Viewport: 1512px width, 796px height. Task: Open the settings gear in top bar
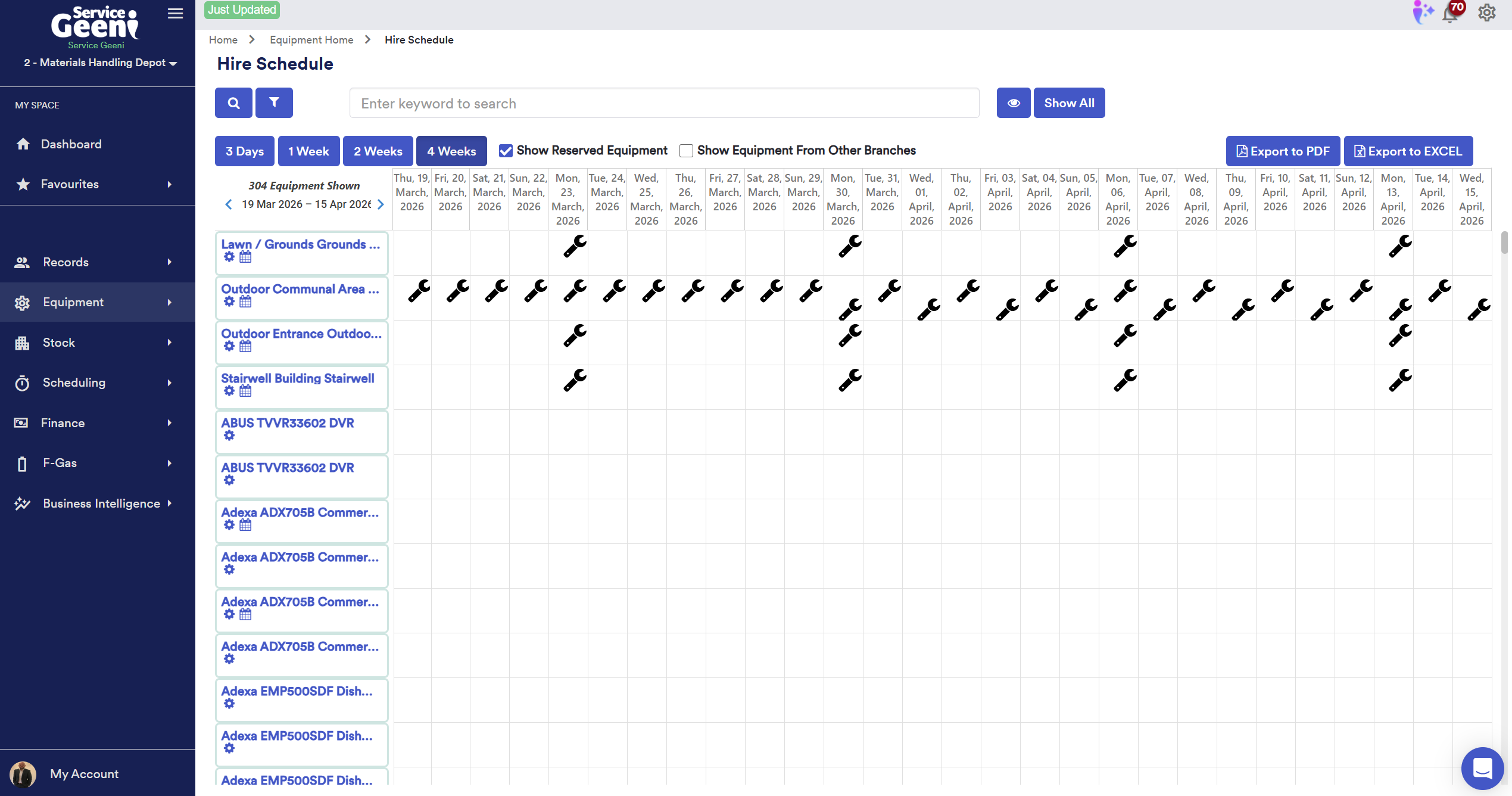(x=1486, y=13)
